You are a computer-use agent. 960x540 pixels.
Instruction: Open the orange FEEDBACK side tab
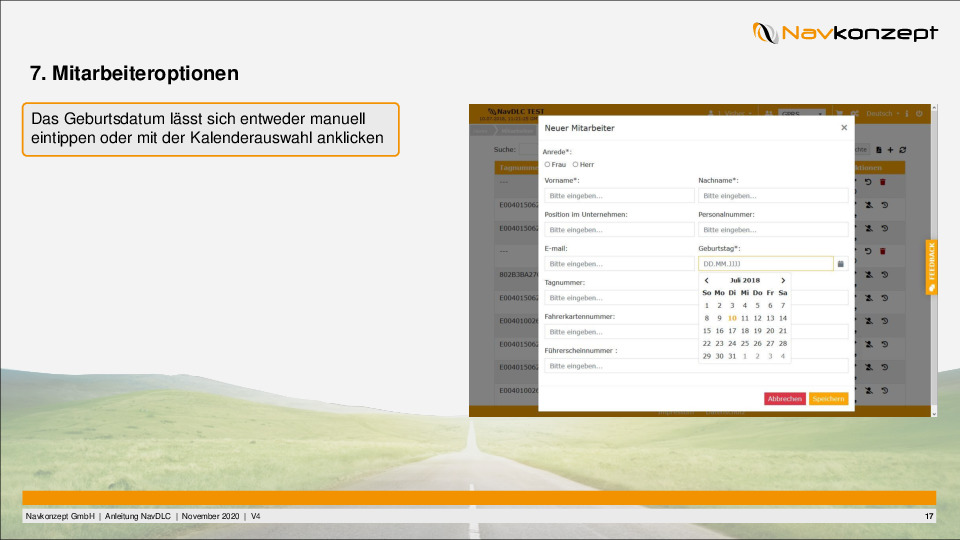[931, 267]
